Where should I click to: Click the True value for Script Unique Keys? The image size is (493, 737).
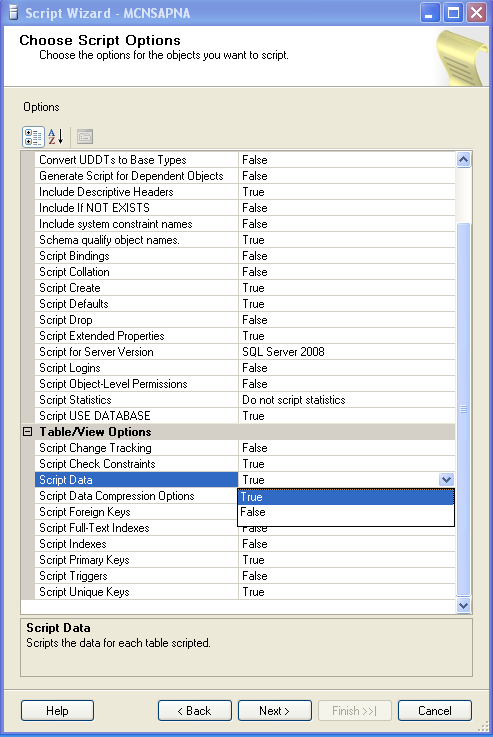pos(253,592)
